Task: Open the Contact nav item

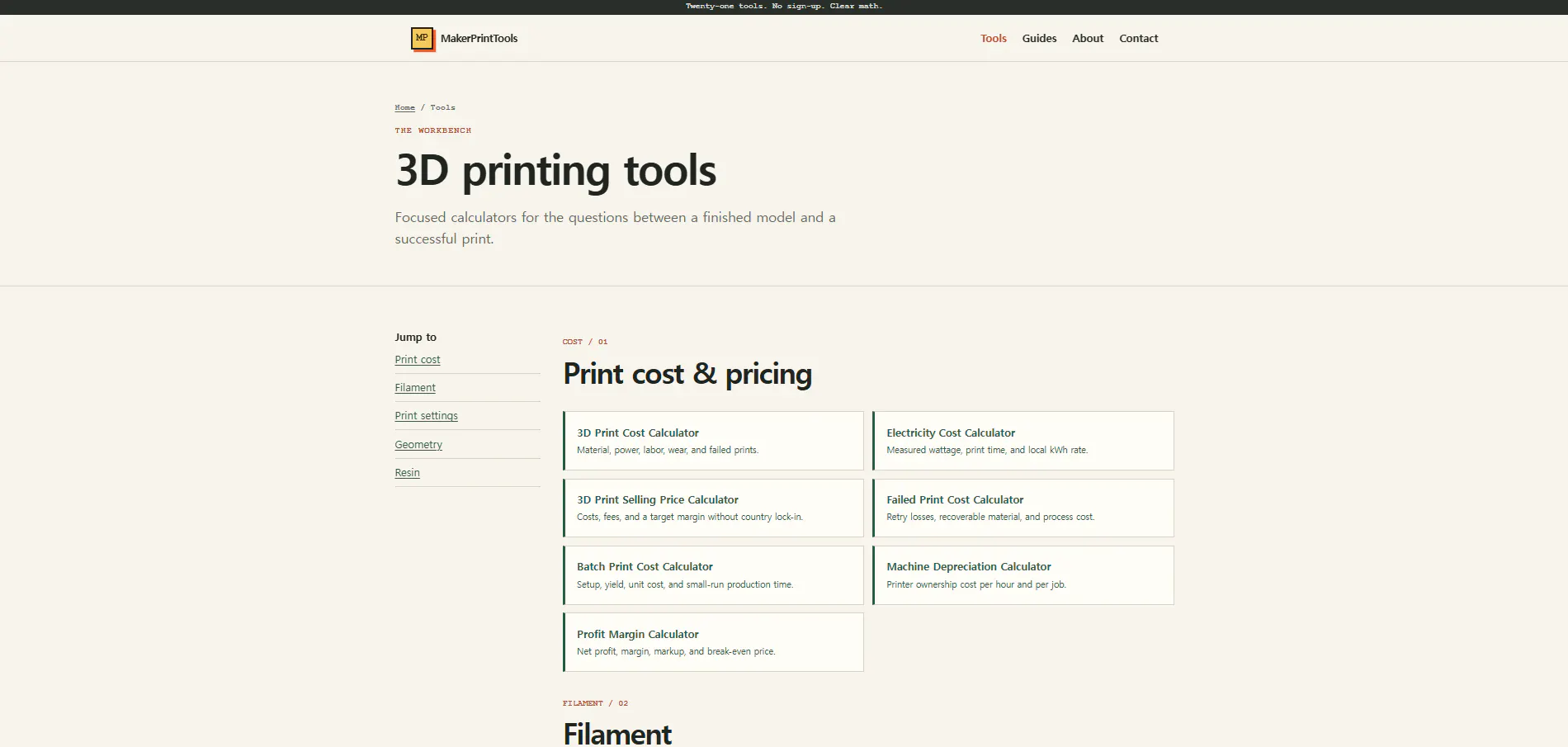Action: (x=1138, y=39)
